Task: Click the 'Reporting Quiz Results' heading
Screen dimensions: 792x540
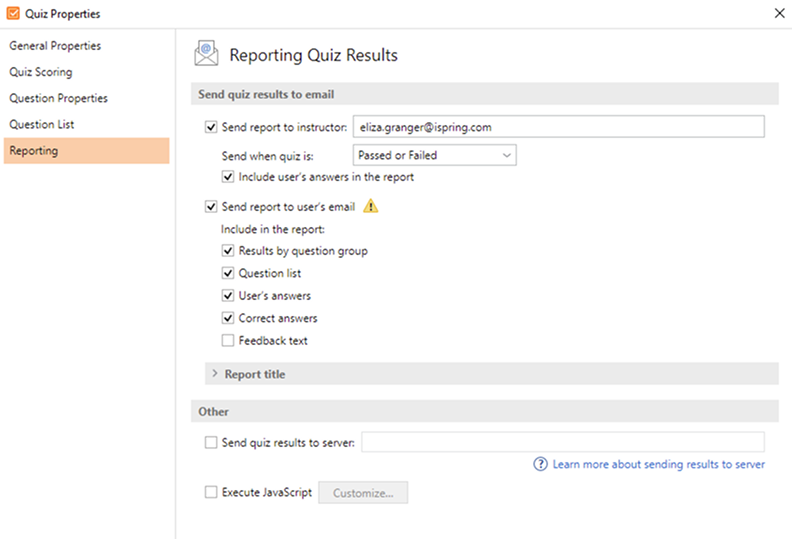Action: (314, 55)
